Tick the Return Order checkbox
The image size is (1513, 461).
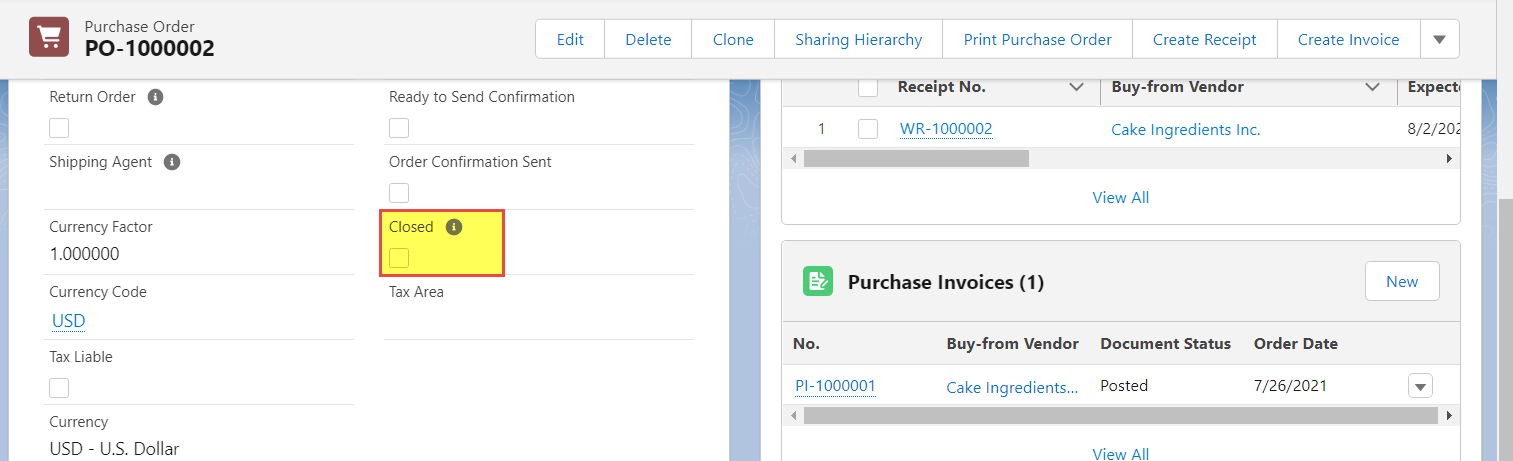pyautogui.click(x=60, y=128)
